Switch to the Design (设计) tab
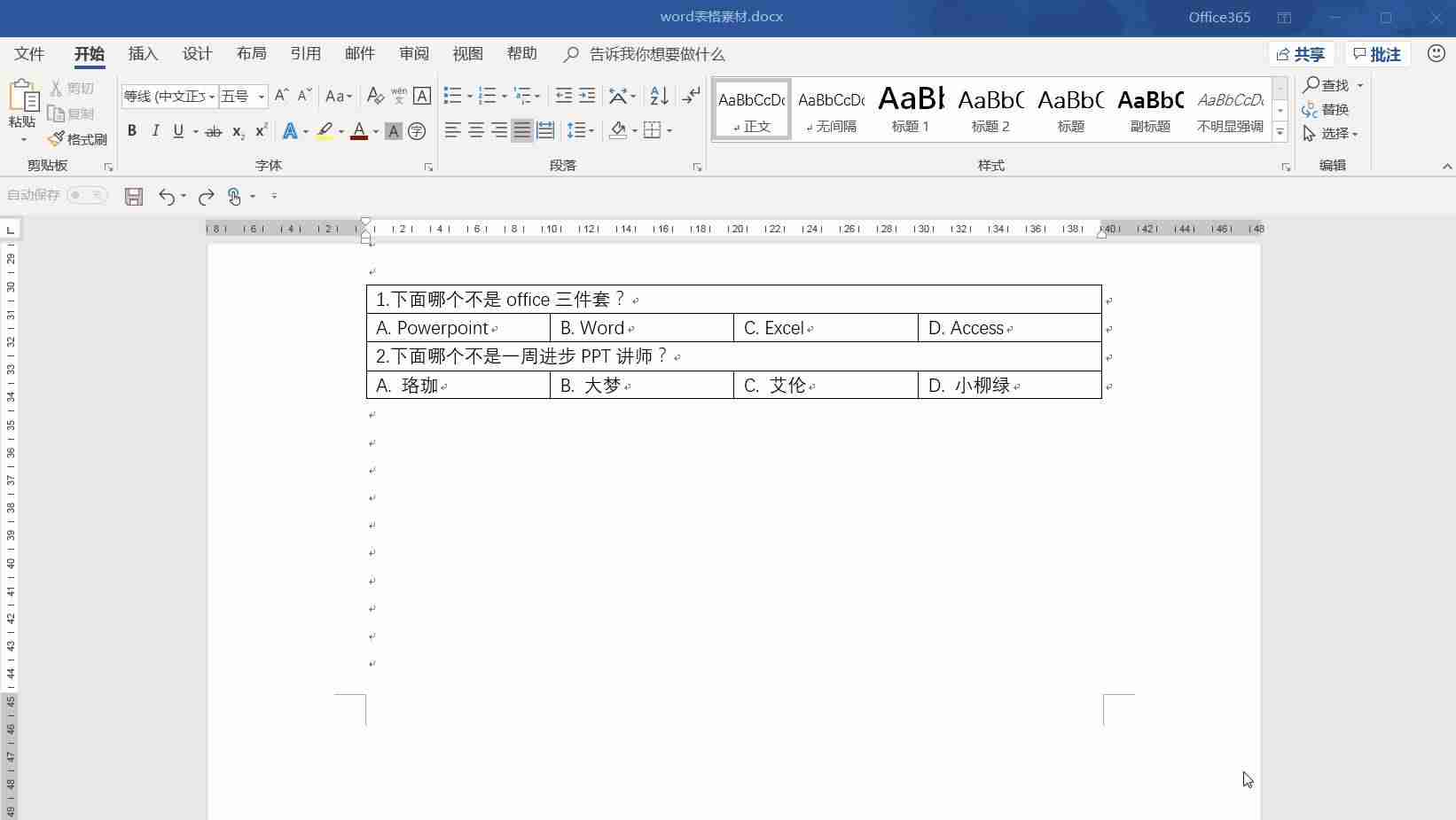The width and height of the screenshot is (1456, 820). (x=197, y=54)
